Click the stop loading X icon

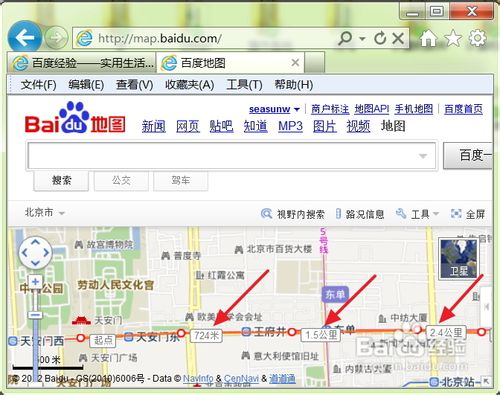(x=398, y=38)
